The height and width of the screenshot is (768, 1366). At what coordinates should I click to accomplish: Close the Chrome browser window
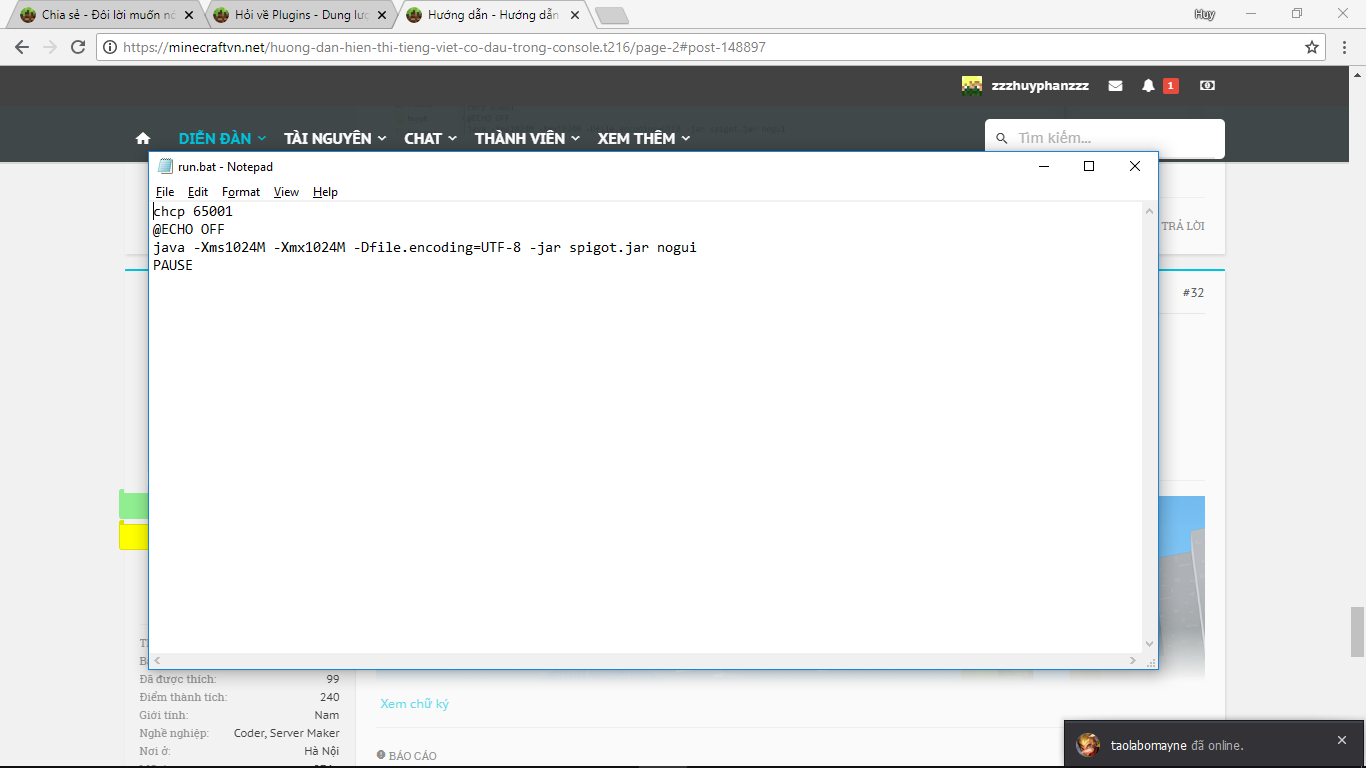coord(1343,13)
